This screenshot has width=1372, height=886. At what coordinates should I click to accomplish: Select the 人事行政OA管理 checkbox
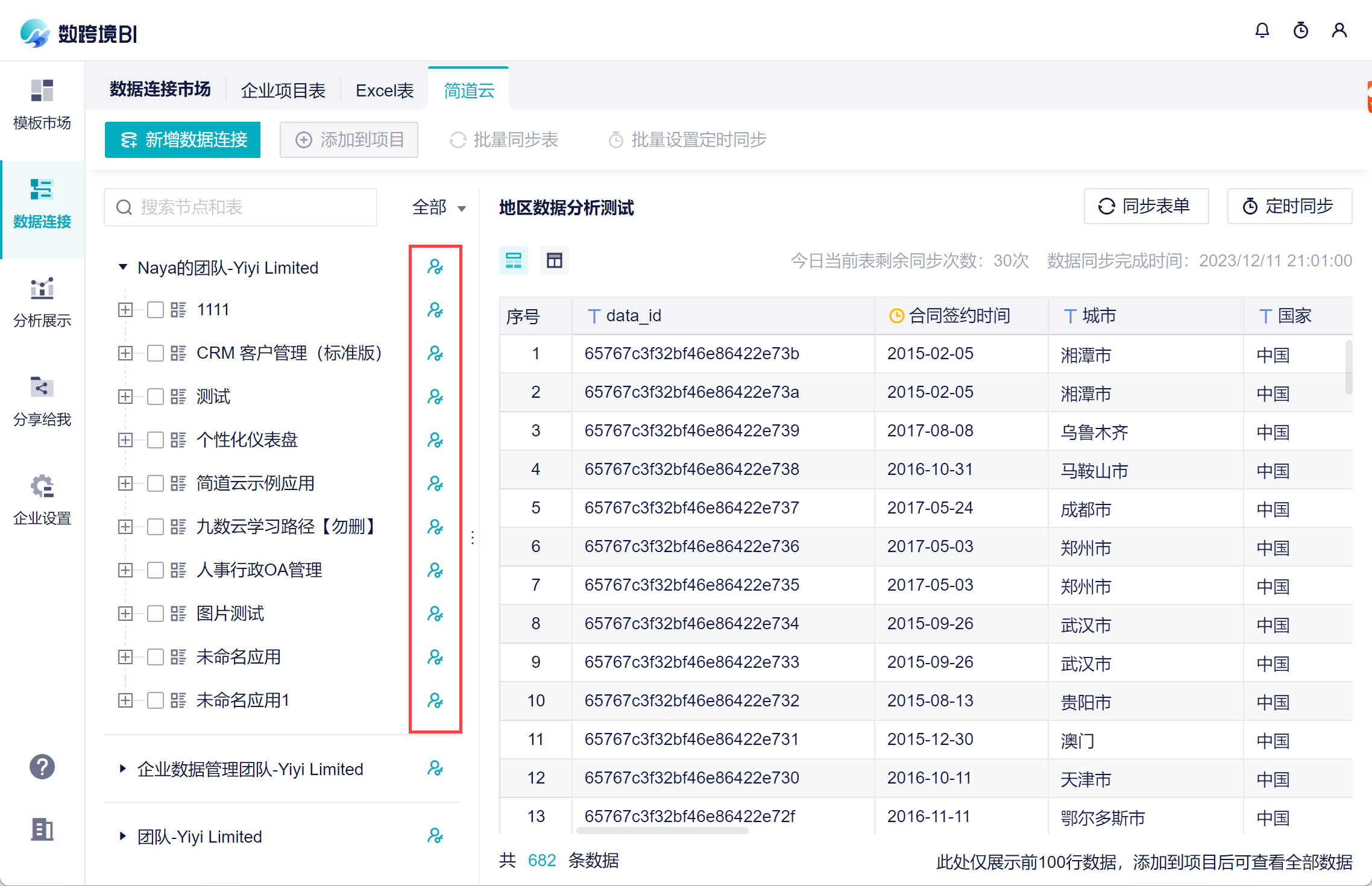(x=156, y=570)
